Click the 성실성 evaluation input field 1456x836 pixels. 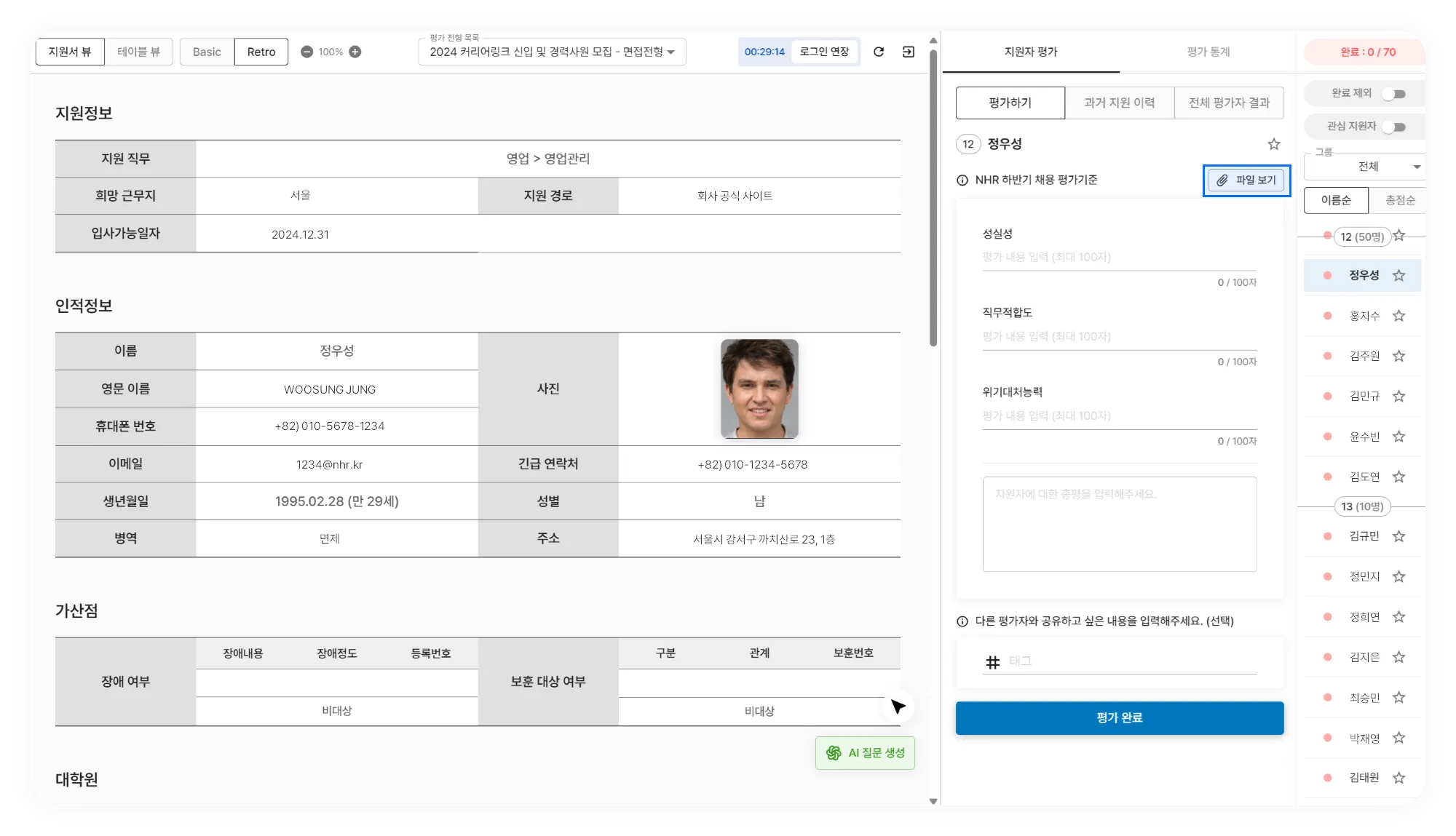click(x=1119, y=258)
